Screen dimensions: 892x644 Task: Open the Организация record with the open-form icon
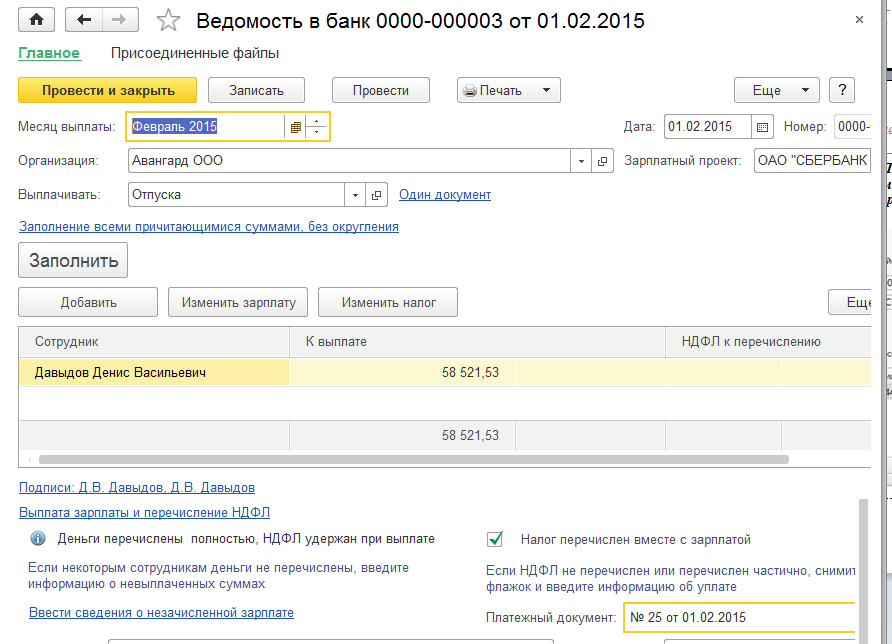click(x=603, y=161)
